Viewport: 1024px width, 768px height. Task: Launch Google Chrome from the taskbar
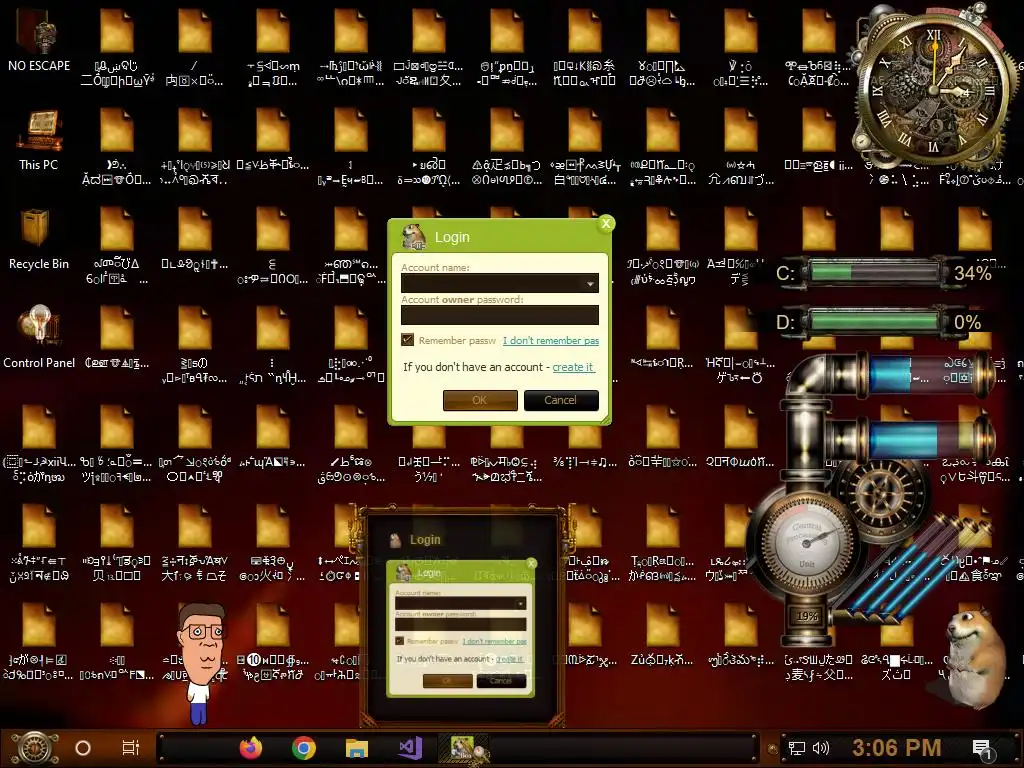coord(304,748)
